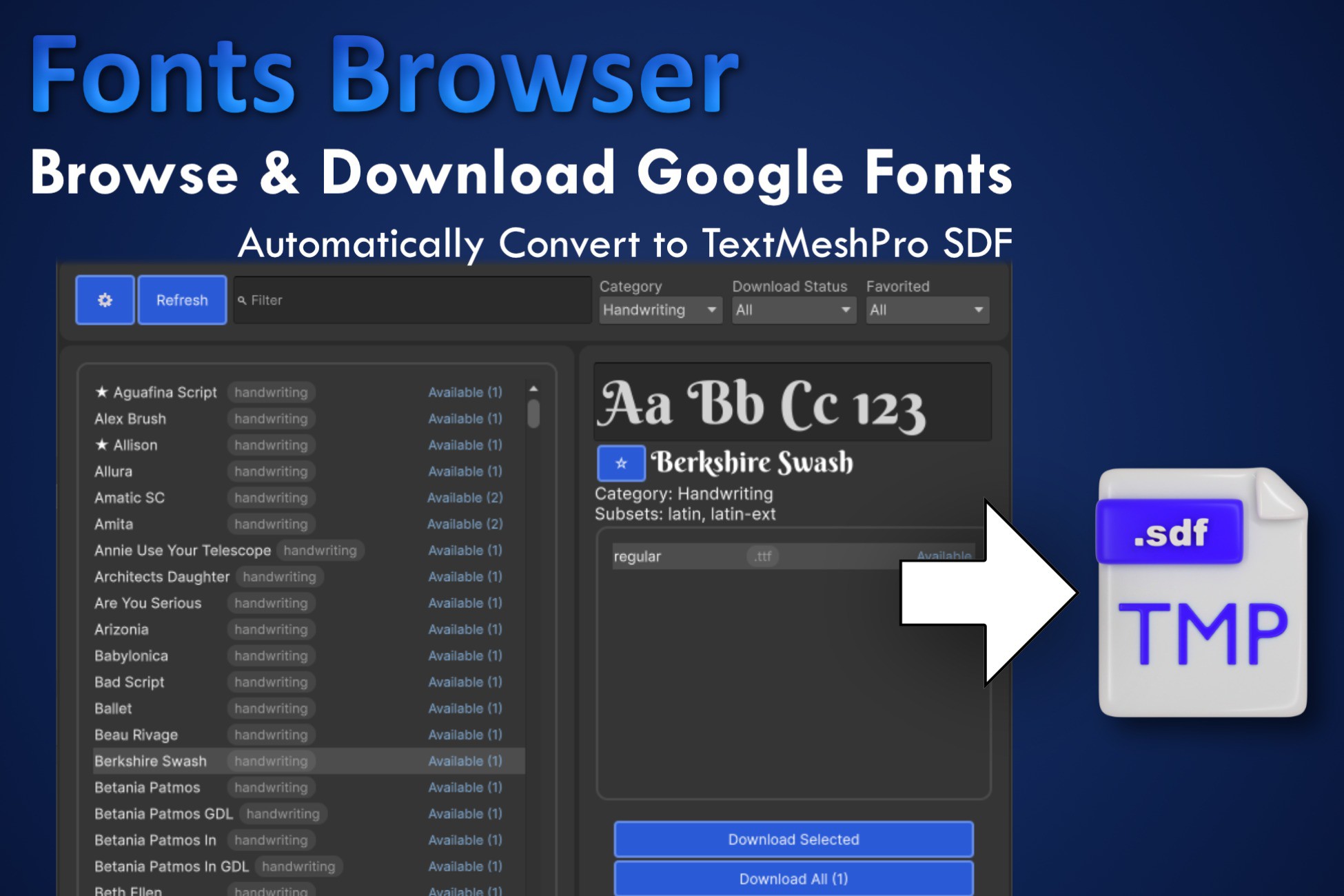Select Betania Patmos font row
The image size is (1344, 896).
(309, 787)
